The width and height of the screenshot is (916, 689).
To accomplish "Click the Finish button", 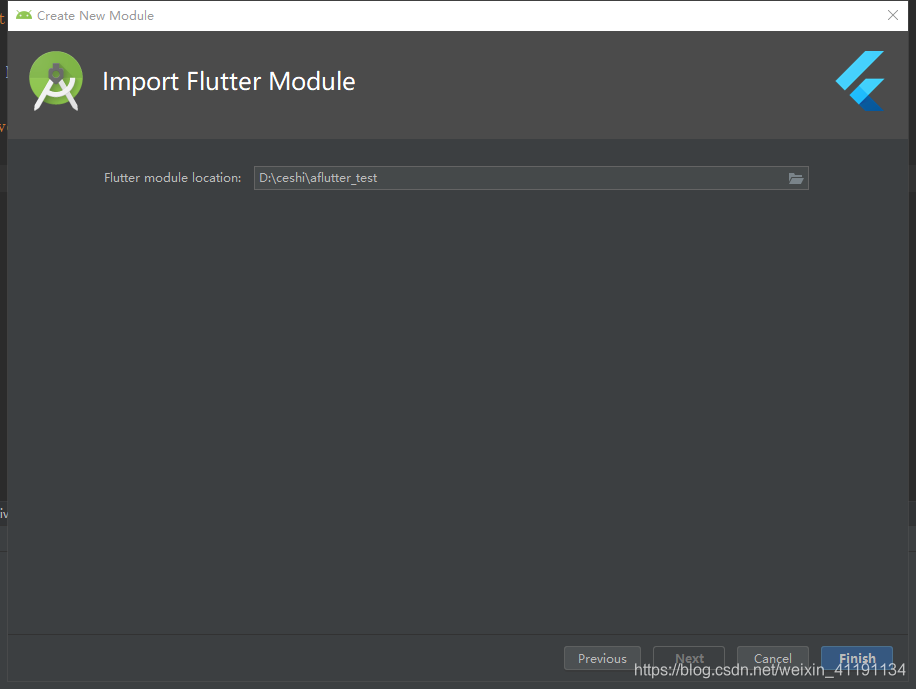I will click(x=857, y=658).
